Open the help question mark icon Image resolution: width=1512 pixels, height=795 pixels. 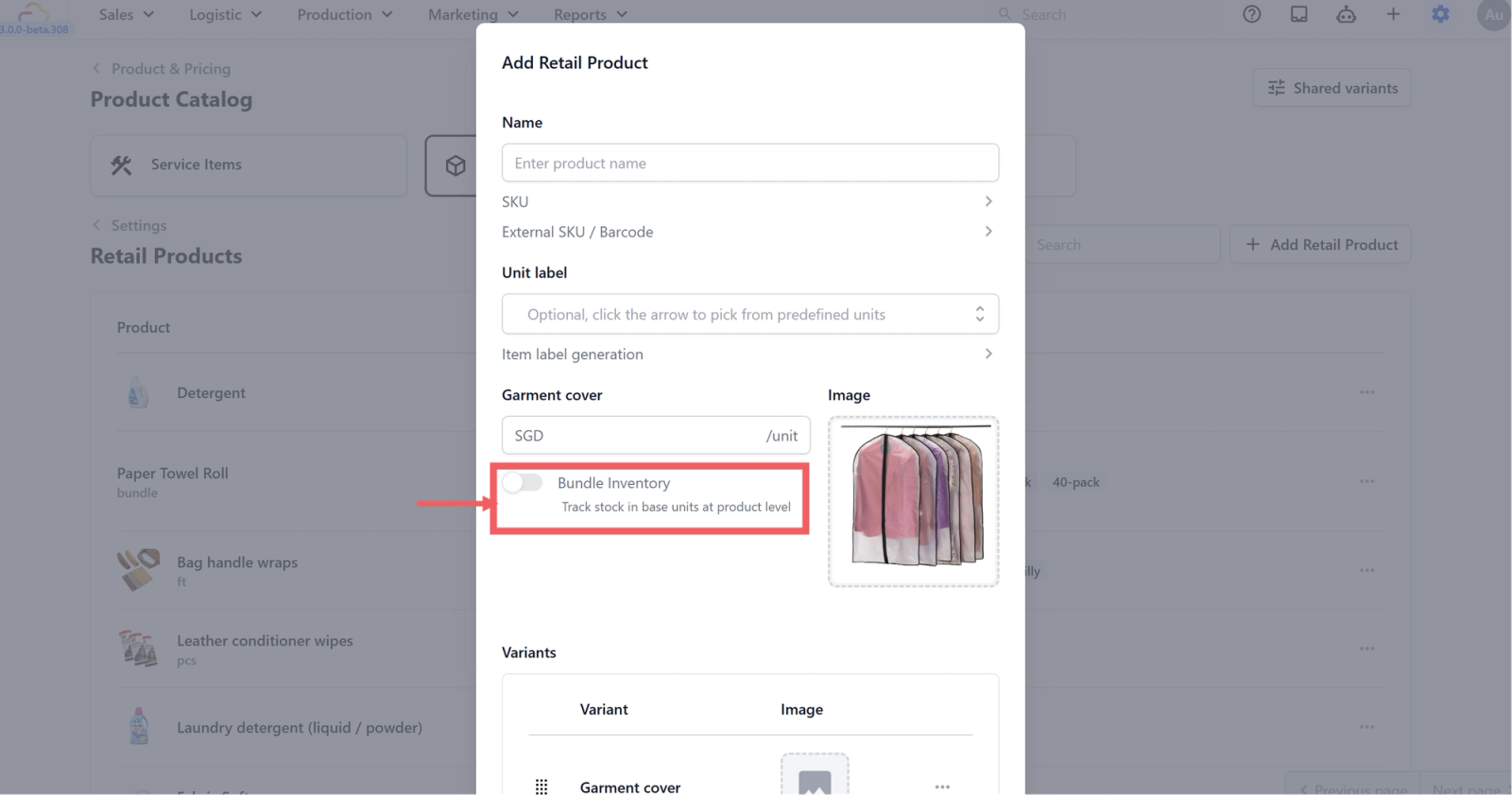pyautogui.click(x=1251, y=14)
